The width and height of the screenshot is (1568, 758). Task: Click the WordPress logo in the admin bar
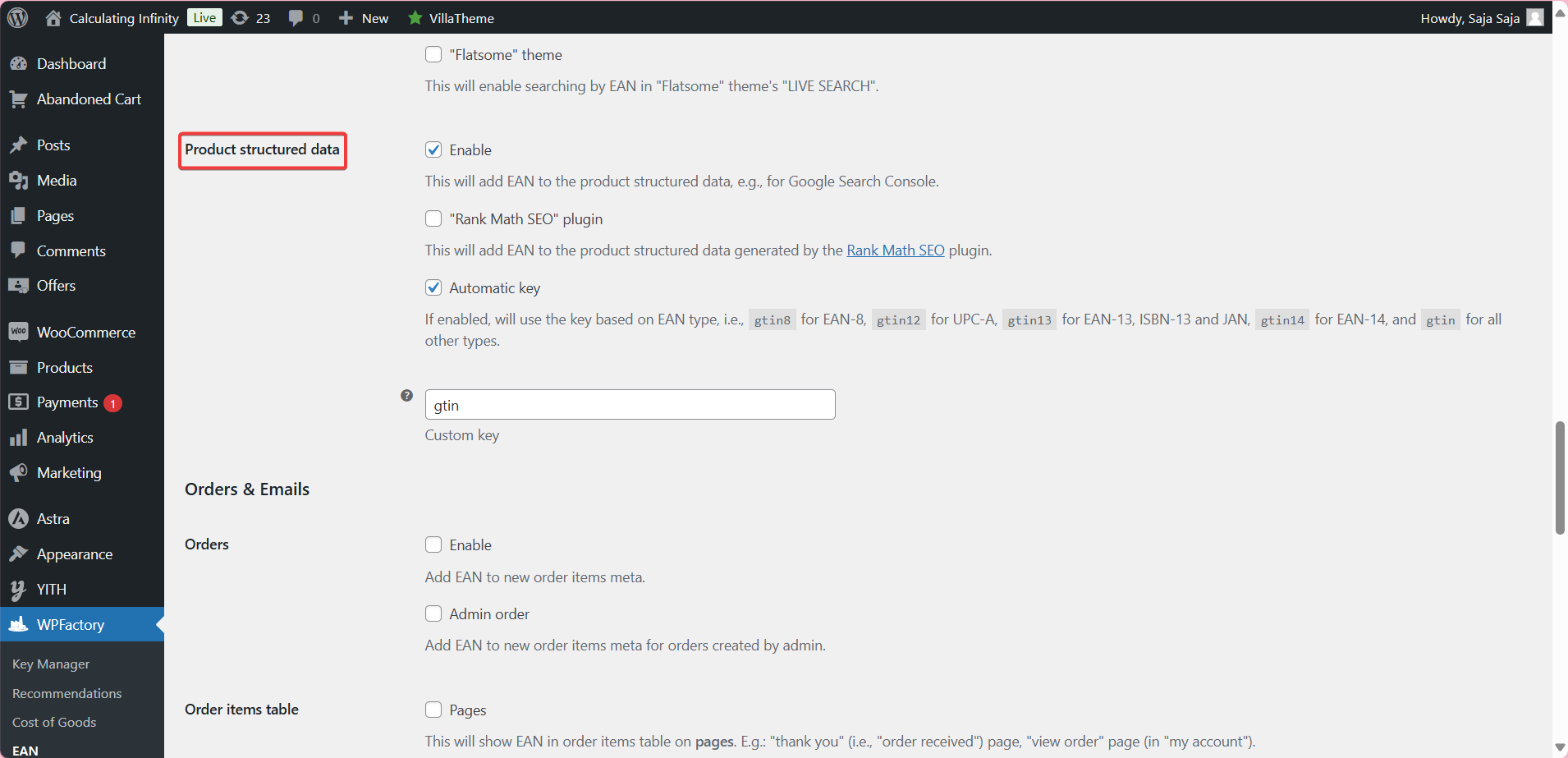(17, 17)
